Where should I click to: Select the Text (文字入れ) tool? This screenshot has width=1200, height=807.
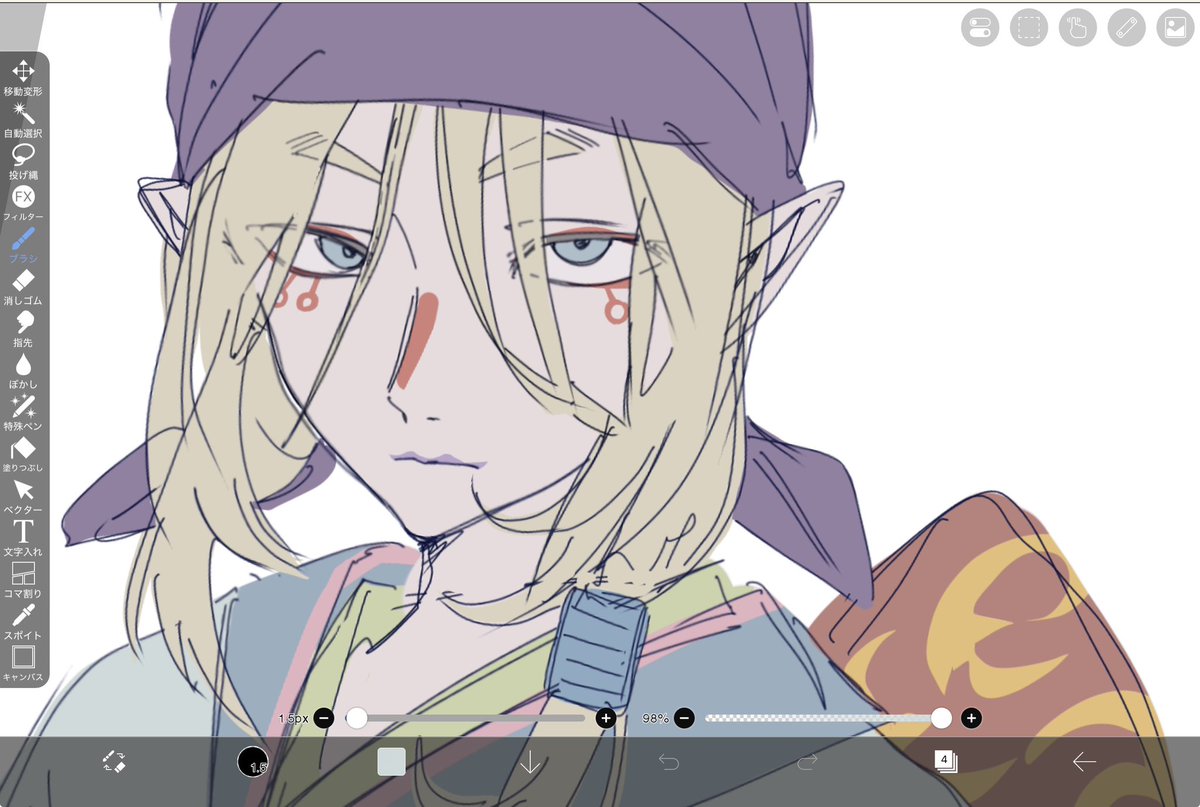click(24, 539)
